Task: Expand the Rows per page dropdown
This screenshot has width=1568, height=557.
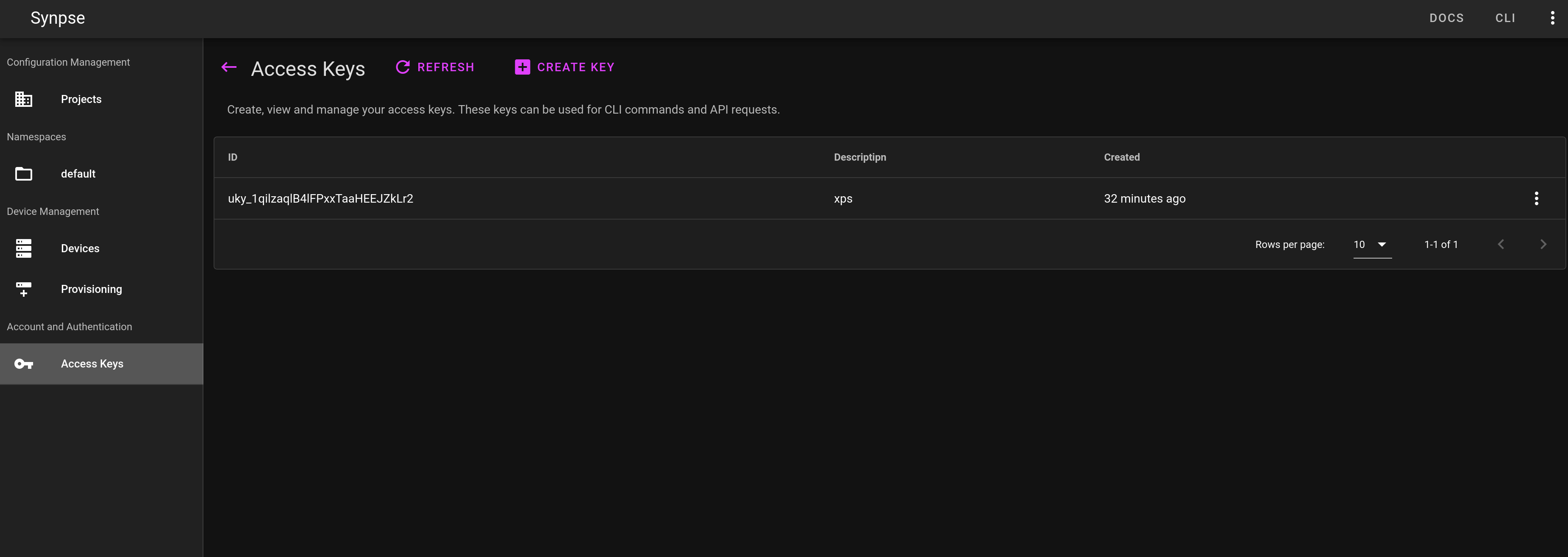Action: click(1372, 245)
